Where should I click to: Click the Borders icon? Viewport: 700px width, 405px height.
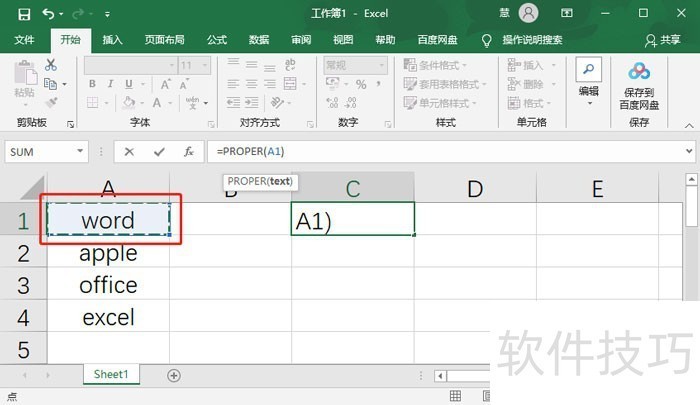[x=92, y=103]
